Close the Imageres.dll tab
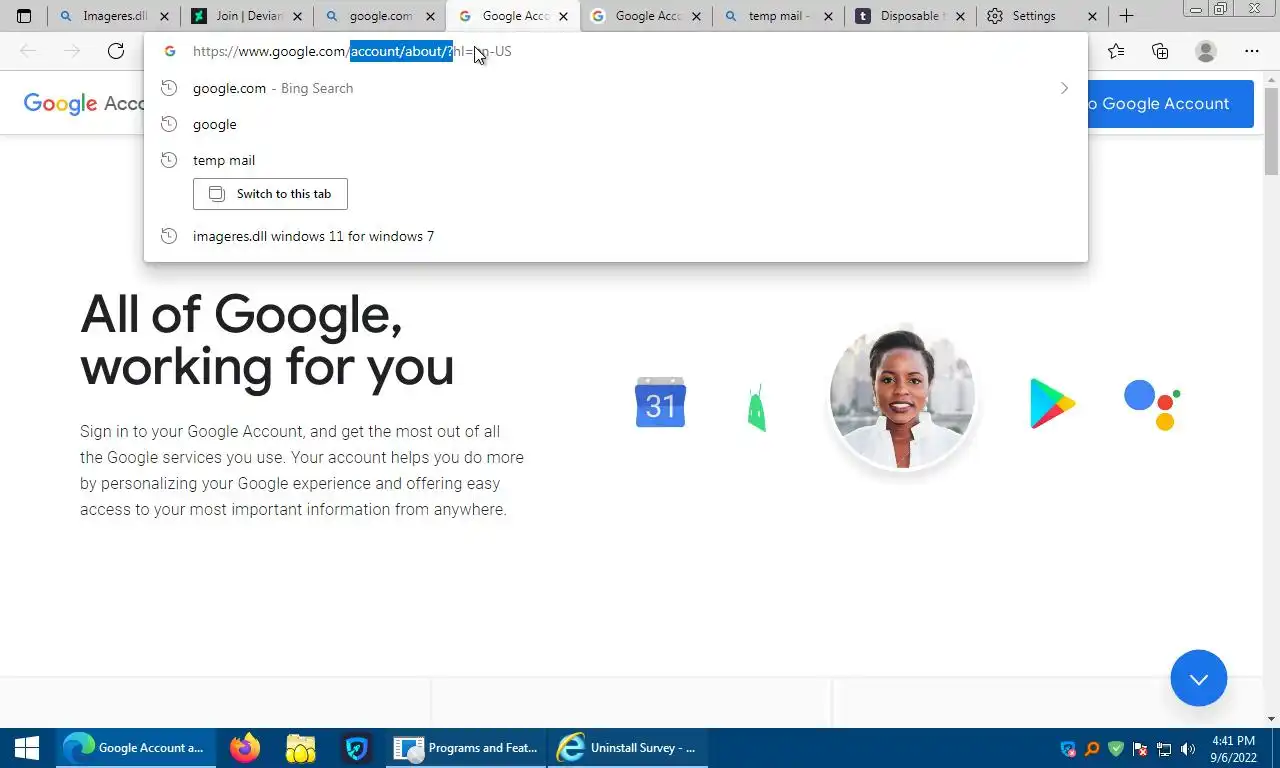 pos(164,16)
